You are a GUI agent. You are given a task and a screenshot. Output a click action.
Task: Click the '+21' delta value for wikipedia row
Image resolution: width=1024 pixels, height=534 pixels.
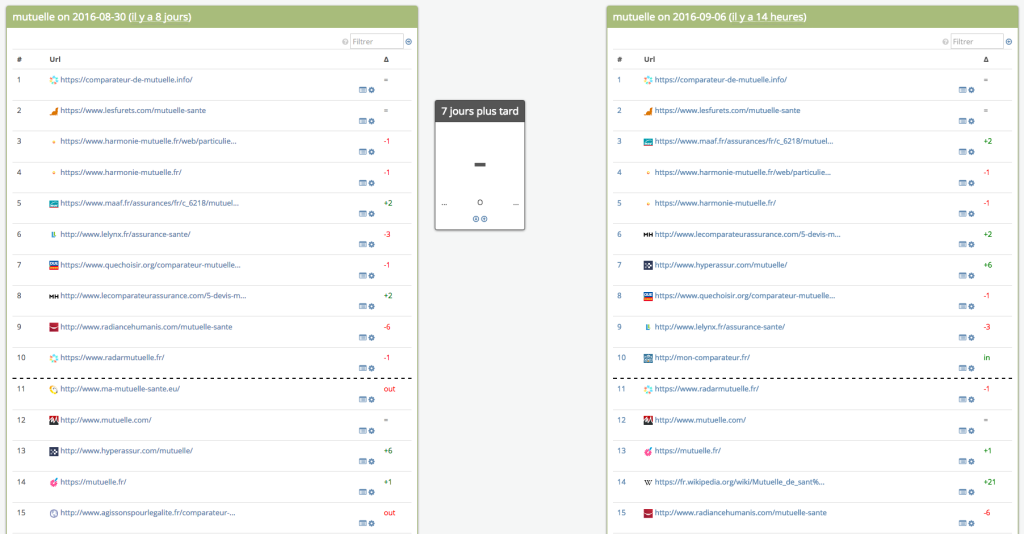[x=989, y=482]
